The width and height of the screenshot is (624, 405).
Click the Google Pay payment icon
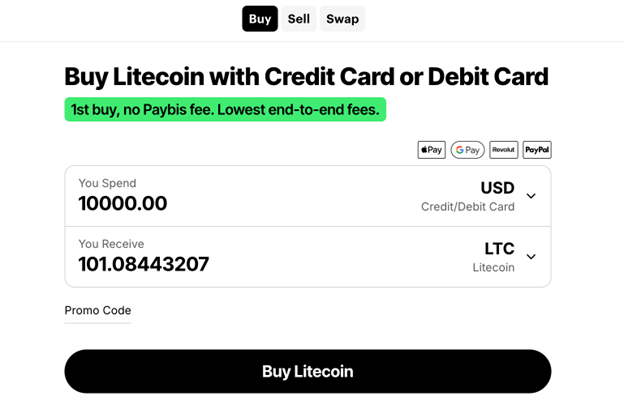[x=467, y=150]
